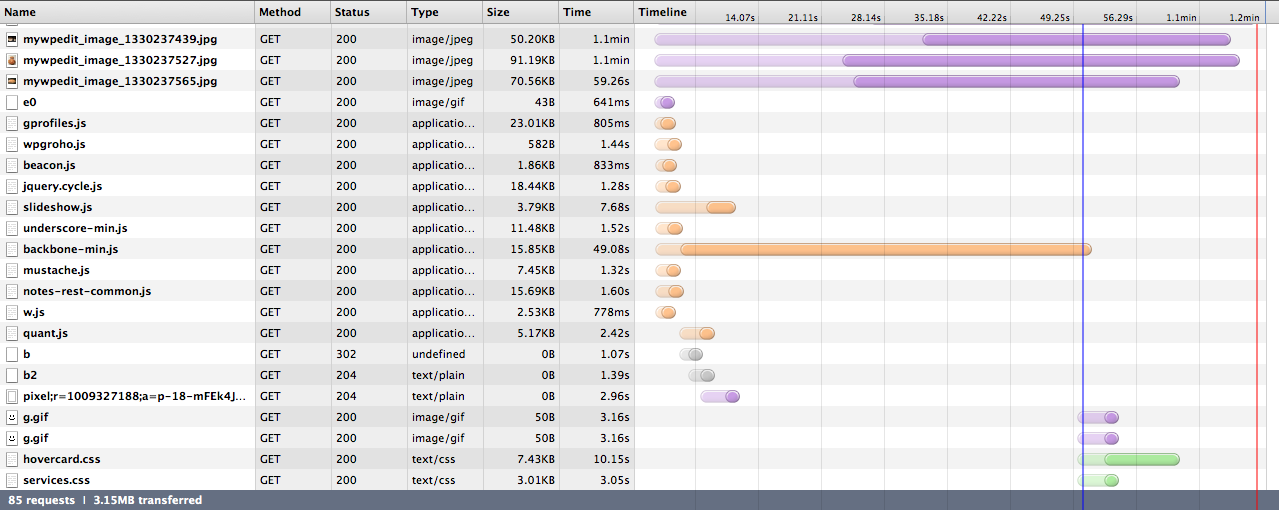Click the document icon beside hovercard.css
The height and width of the screenshot is (510, 1279).
[12, 459]
